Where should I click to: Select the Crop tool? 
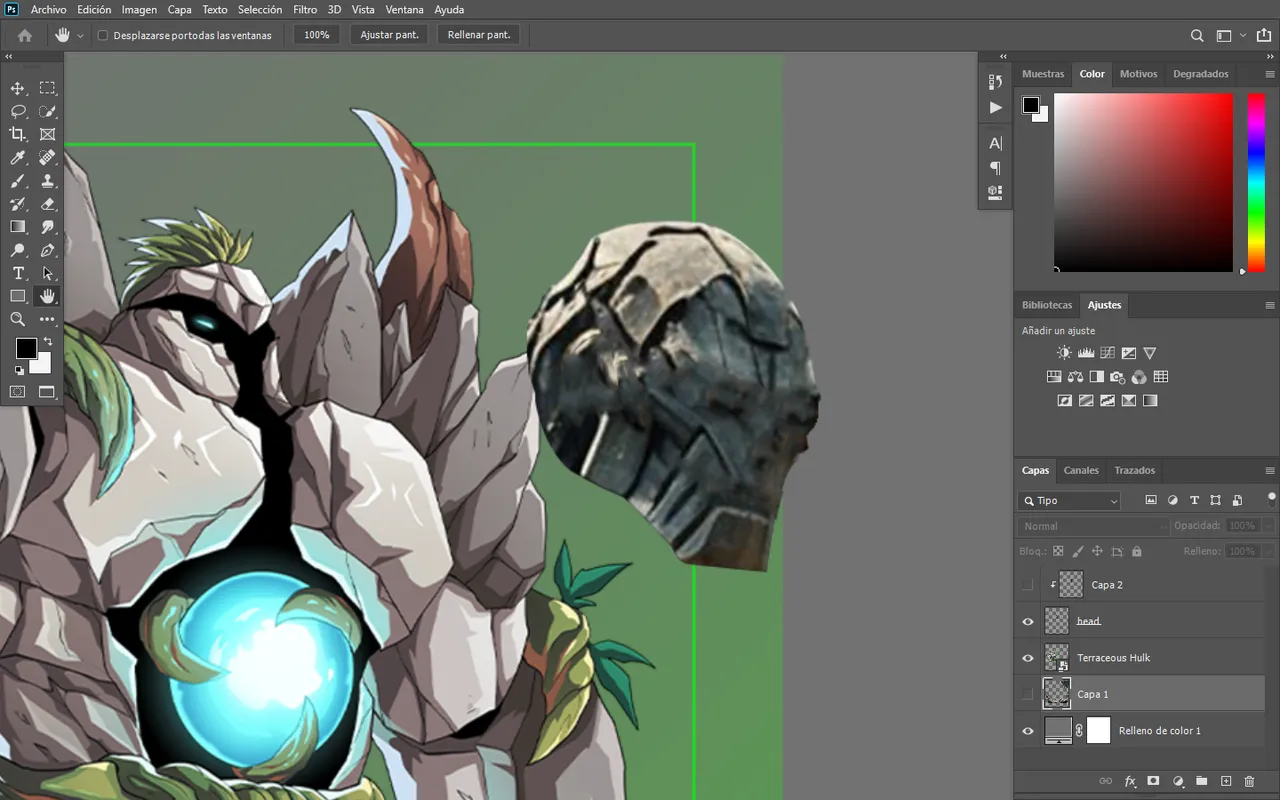18,135
